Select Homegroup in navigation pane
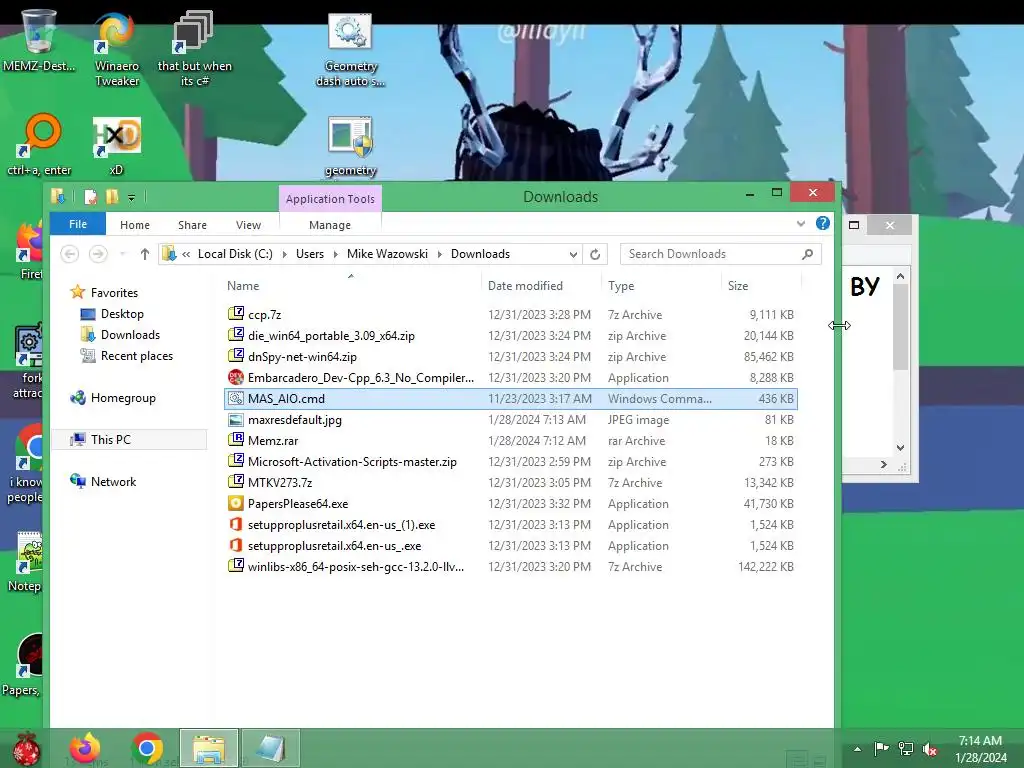 [x=123, y=398]
